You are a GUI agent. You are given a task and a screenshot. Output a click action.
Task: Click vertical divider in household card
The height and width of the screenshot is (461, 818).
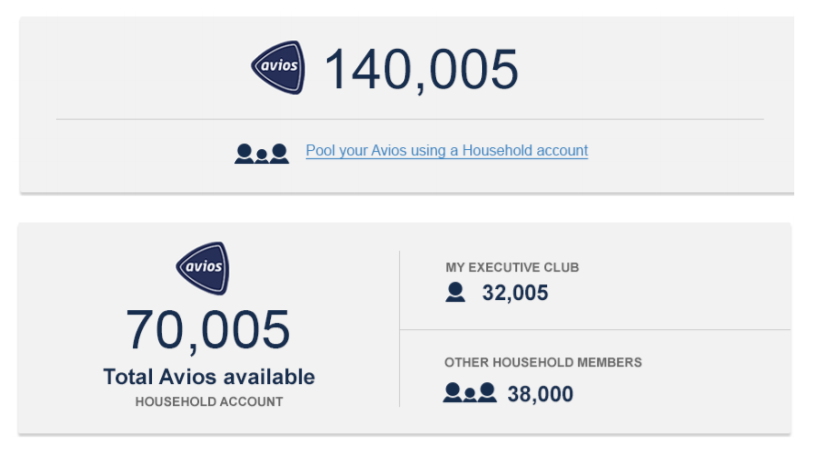click(x=400, y=329)
